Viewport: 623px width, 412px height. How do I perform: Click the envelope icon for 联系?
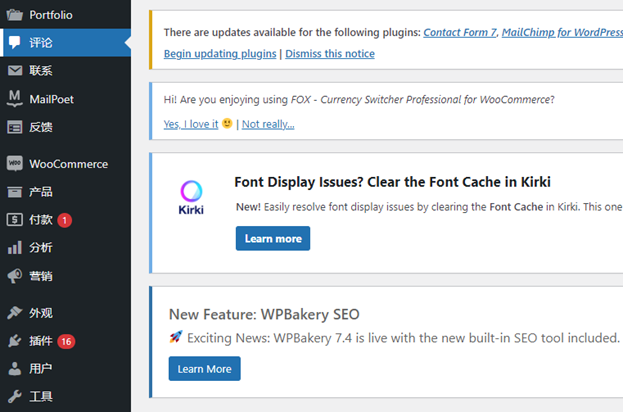[x=15, y=71]
